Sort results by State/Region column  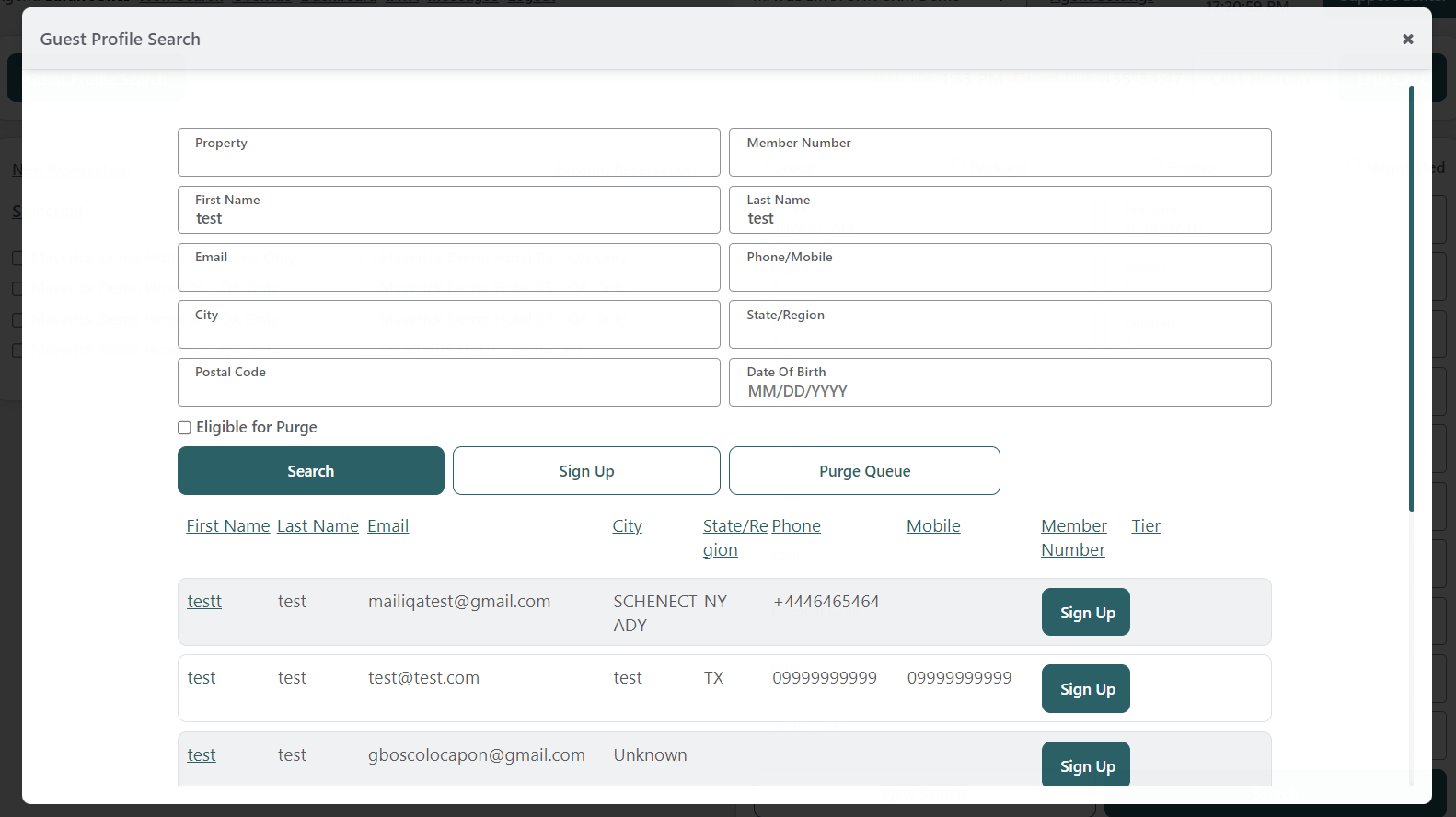point(734,537)
